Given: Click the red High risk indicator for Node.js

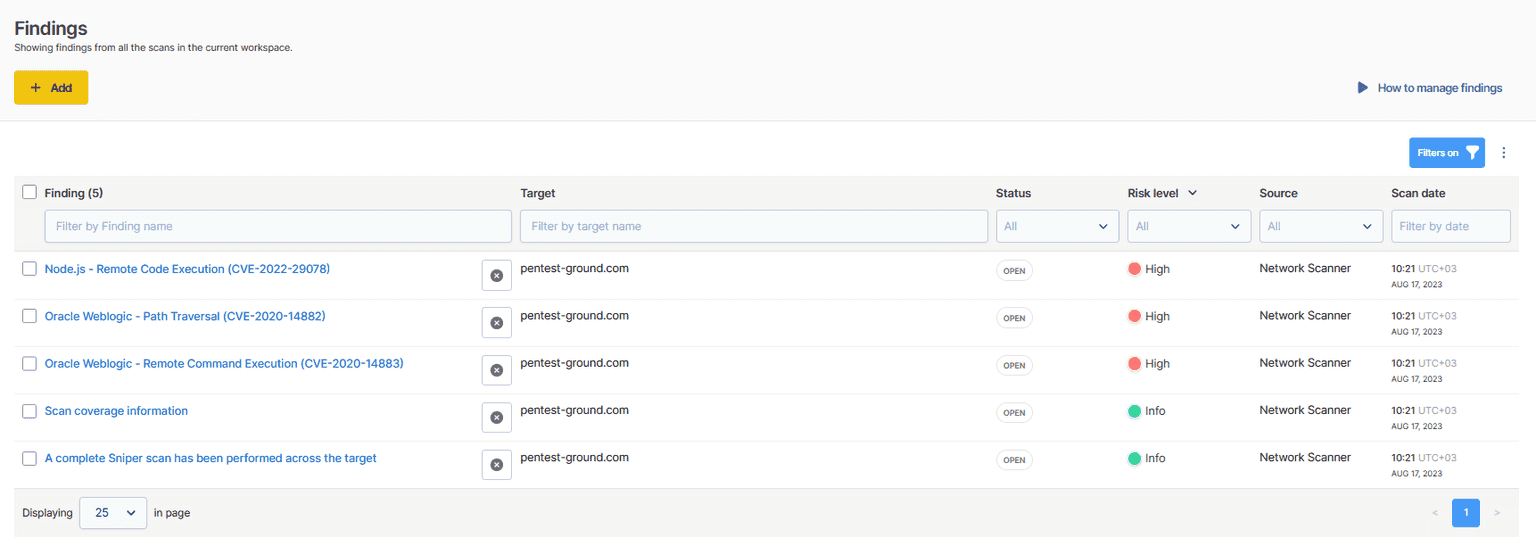Looking at the screenshot, I should pyautogui.click(x=1134, y=269).
